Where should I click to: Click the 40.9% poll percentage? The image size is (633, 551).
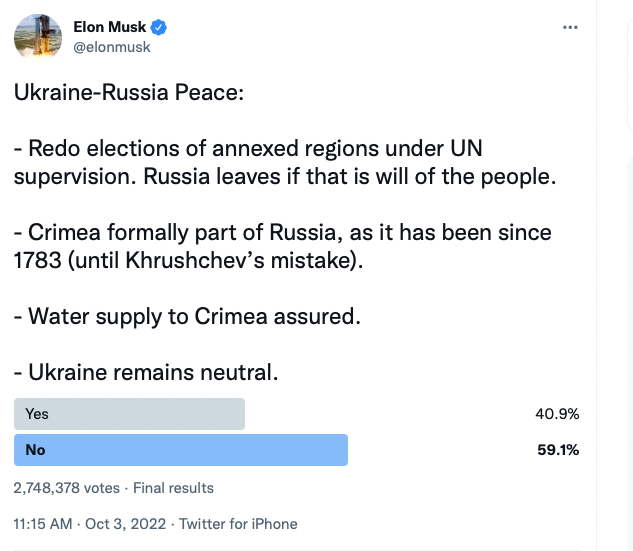[557, 414]
